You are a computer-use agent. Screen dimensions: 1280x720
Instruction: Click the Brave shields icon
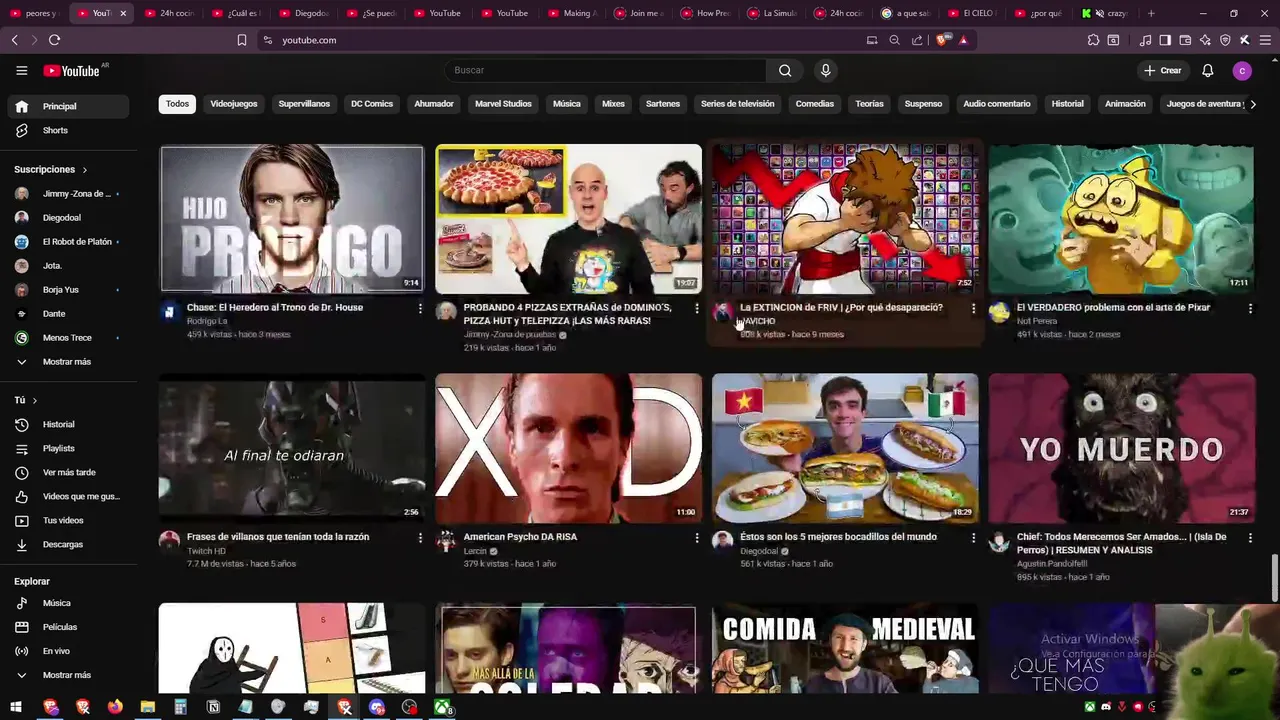(945, 40)
